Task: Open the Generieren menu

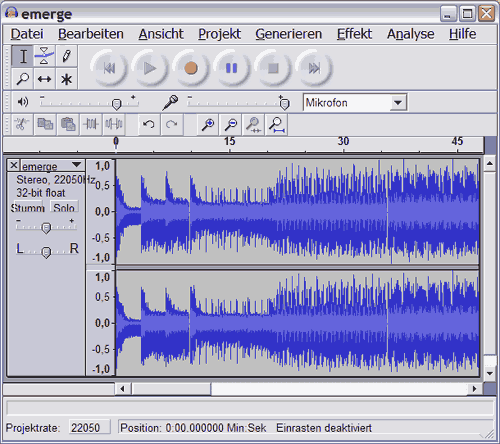Action: (289, 34)
